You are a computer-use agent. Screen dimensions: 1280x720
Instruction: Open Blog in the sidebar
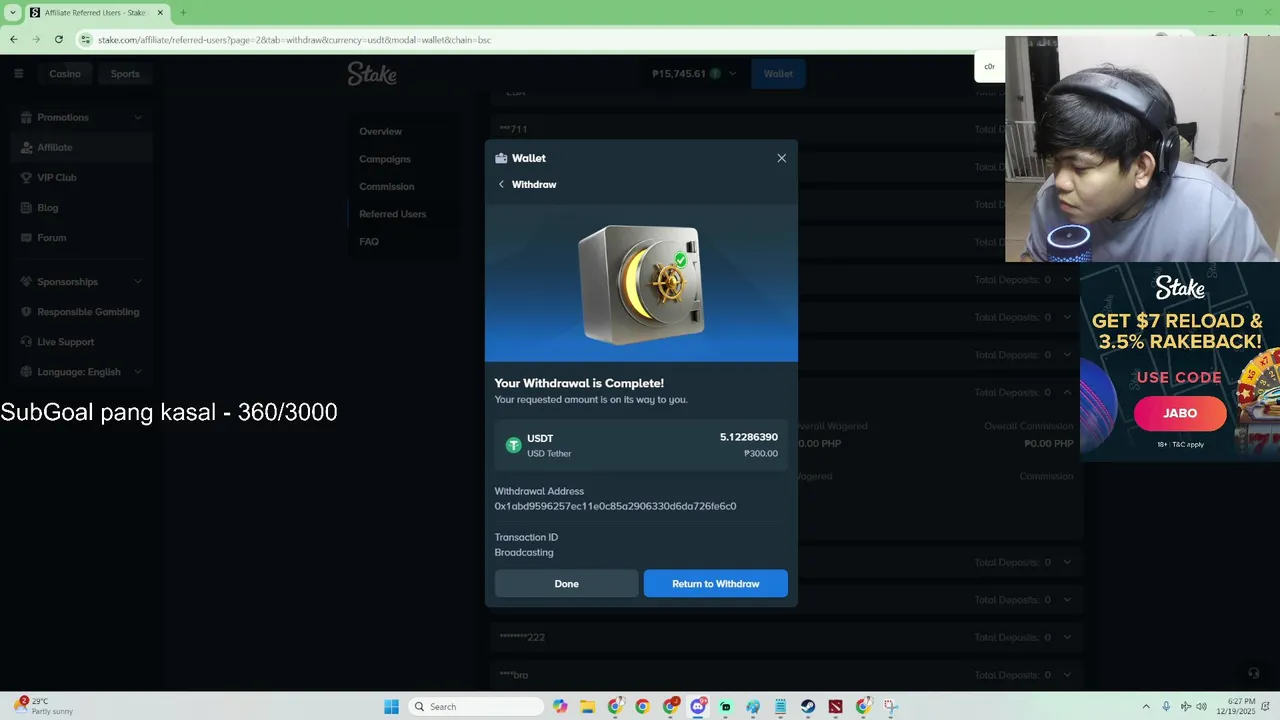(x=82, y=207)
